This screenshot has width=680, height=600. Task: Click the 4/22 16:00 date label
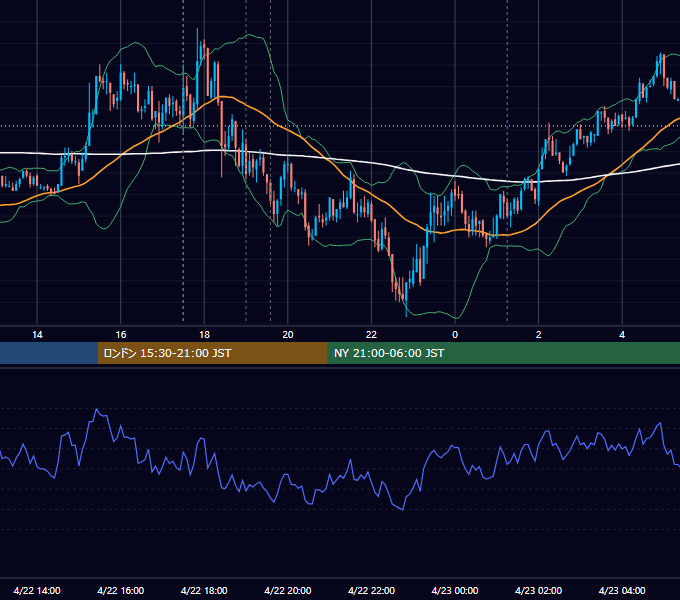coord(121,590)
